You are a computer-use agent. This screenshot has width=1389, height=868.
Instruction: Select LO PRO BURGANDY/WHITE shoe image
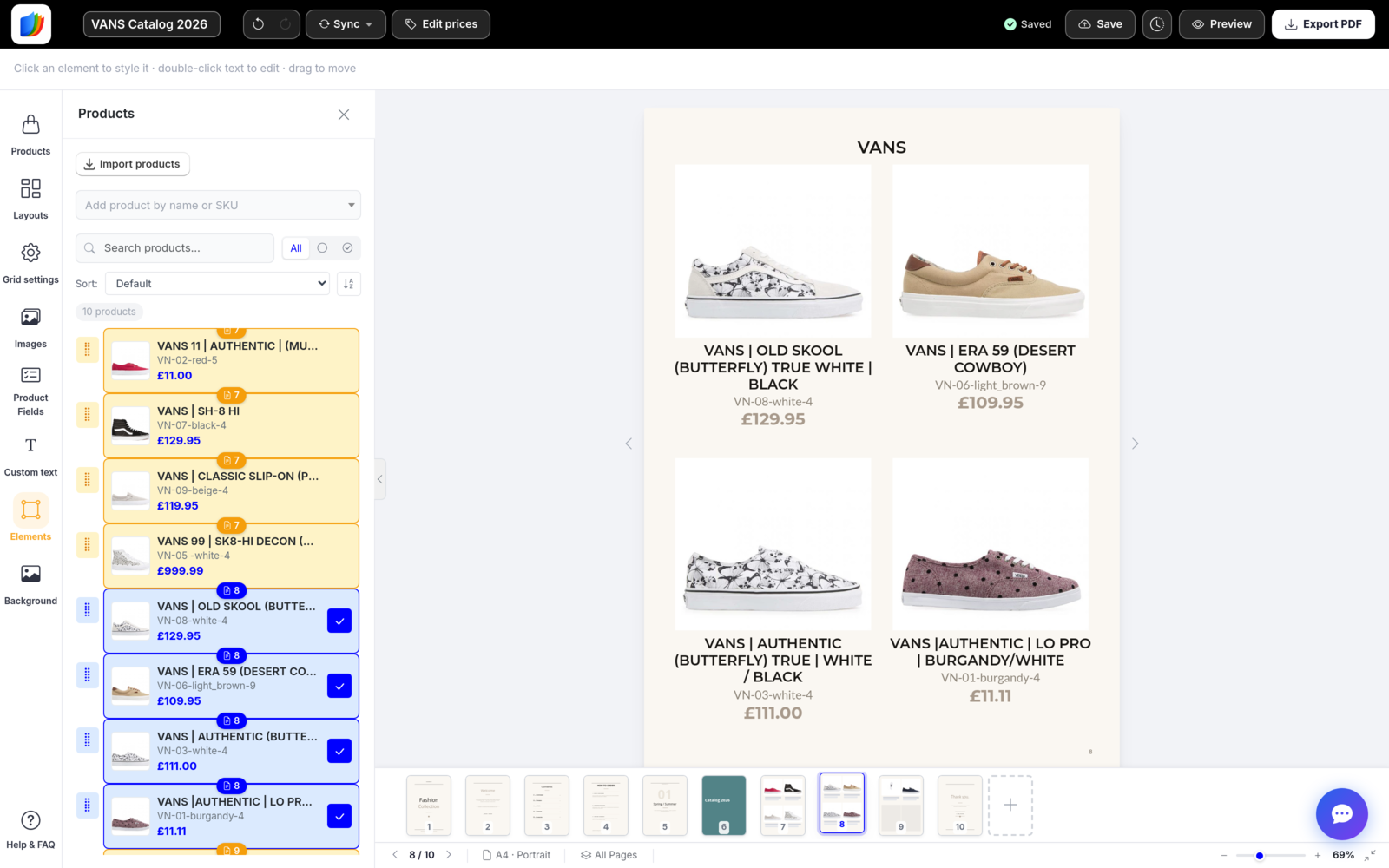pyautogui.click(x=991, y=544)
